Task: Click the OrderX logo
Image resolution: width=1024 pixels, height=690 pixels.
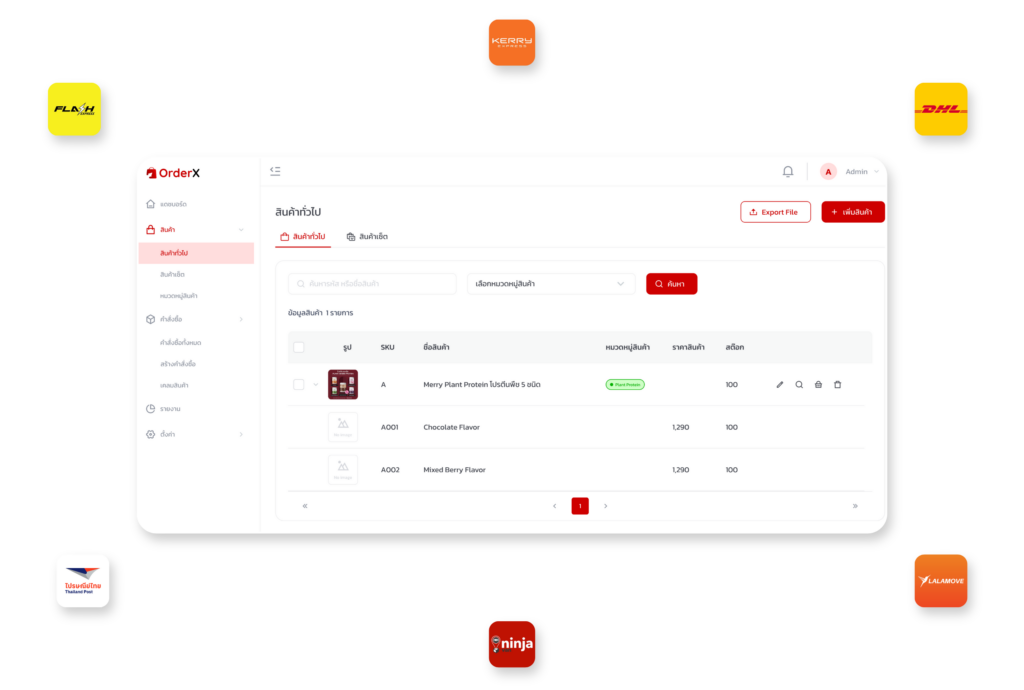Action: tap(173, 173)
